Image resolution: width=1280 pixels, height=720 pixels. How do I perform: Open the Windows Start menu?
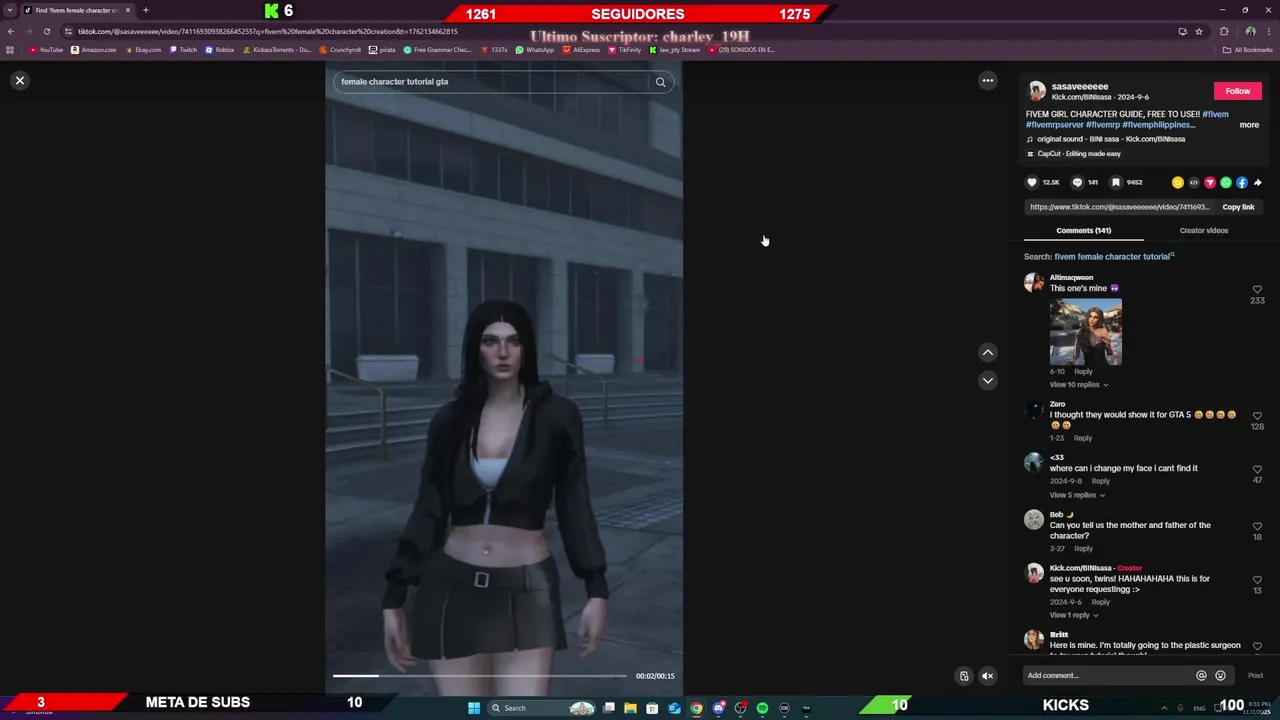click(x=474, y=708)
